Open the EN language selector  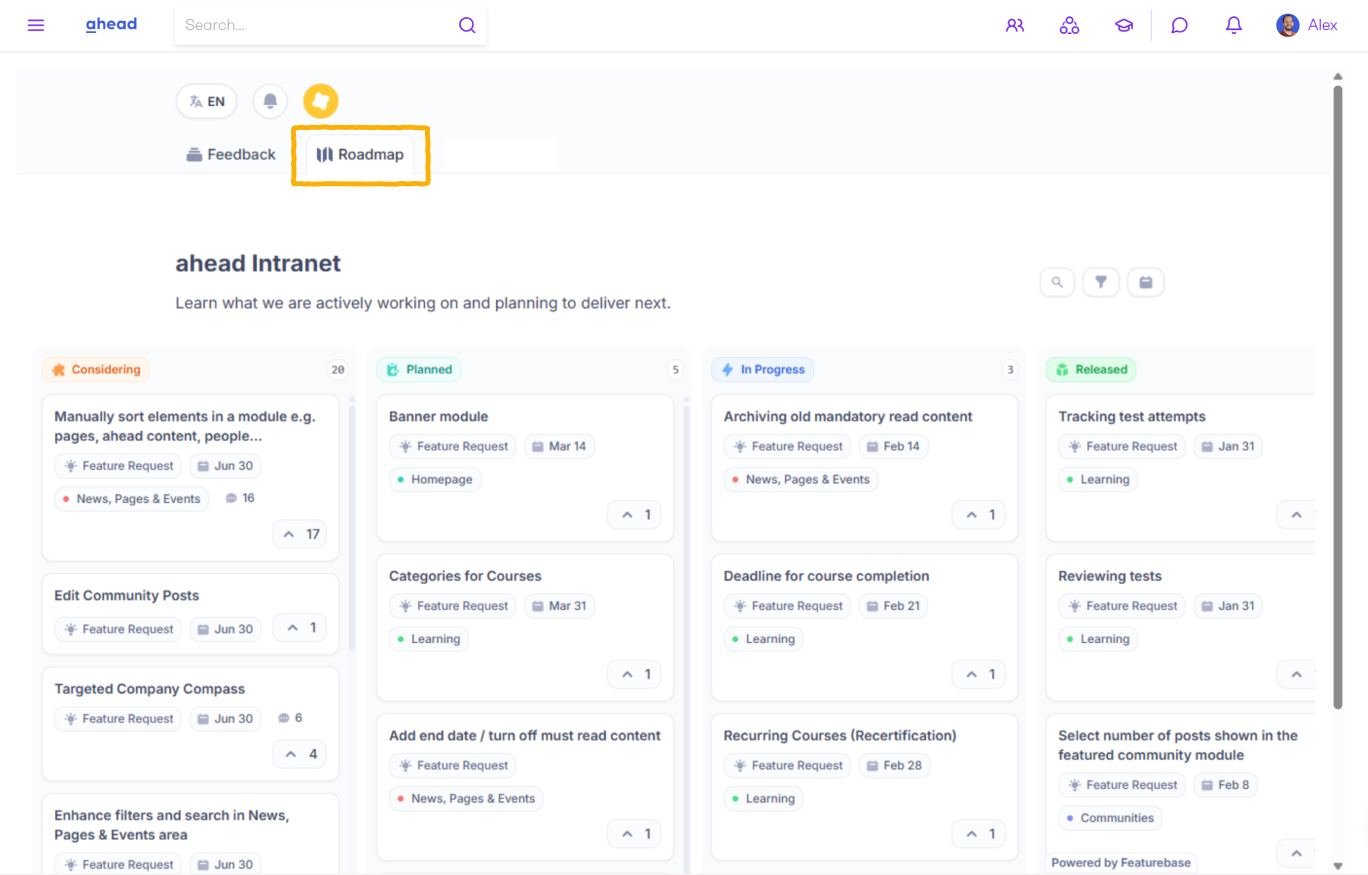[x=207, y=101]
